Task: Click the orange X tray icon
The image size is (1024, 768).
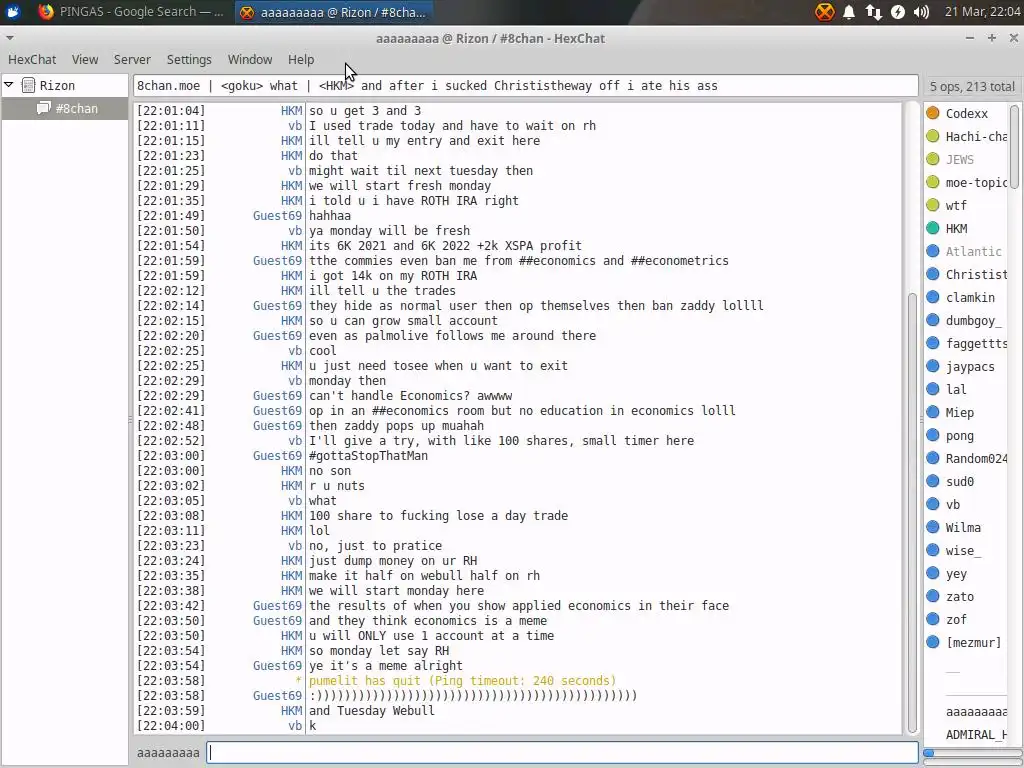Action: 825,11
